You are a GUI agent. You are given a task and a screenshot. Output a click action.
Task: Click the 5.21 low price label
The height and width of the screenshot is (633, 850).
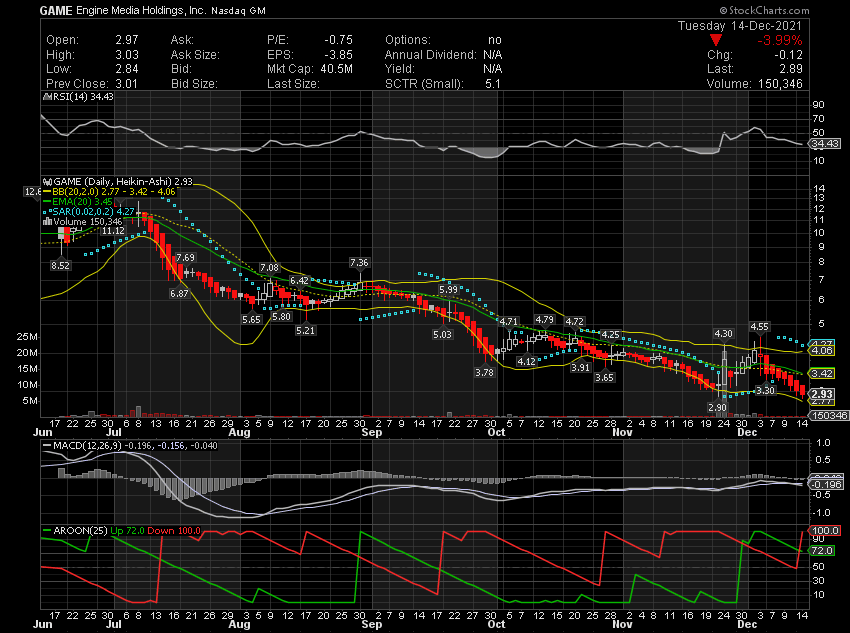(305, 330)
